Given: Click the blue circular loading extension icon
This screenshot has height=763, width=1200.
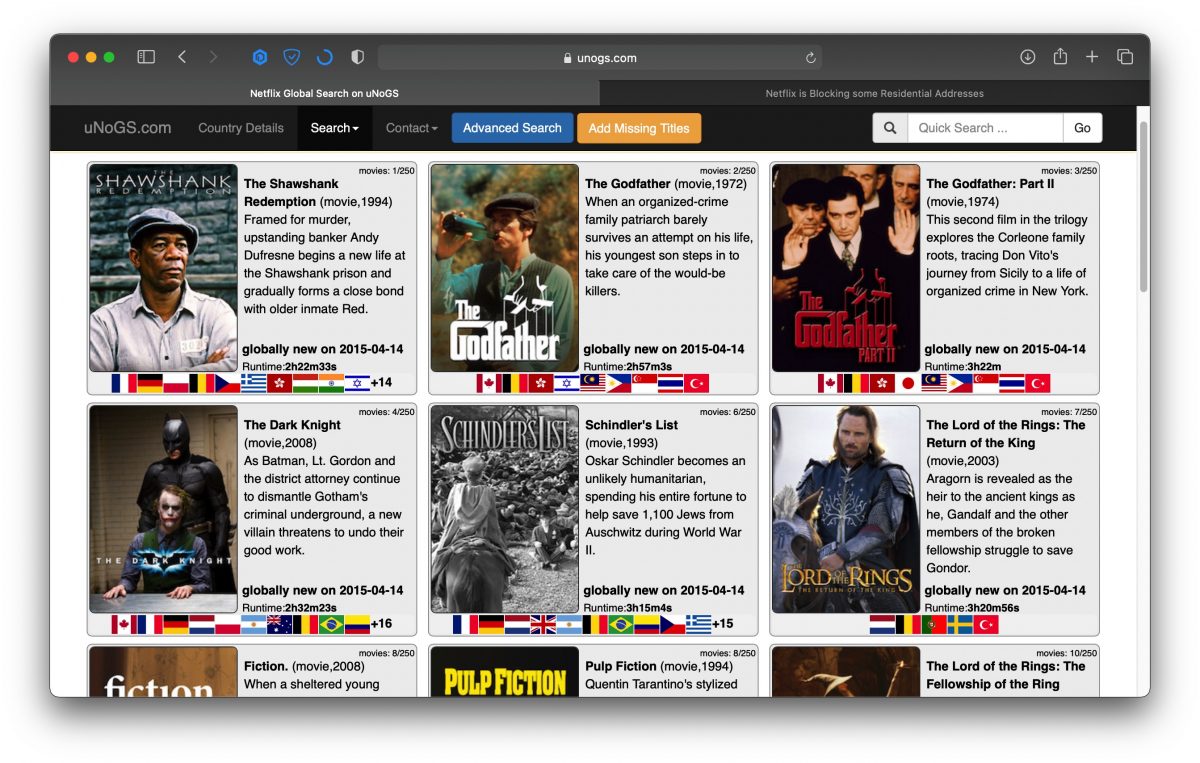Looking at the screenshot, I should 324,57.
